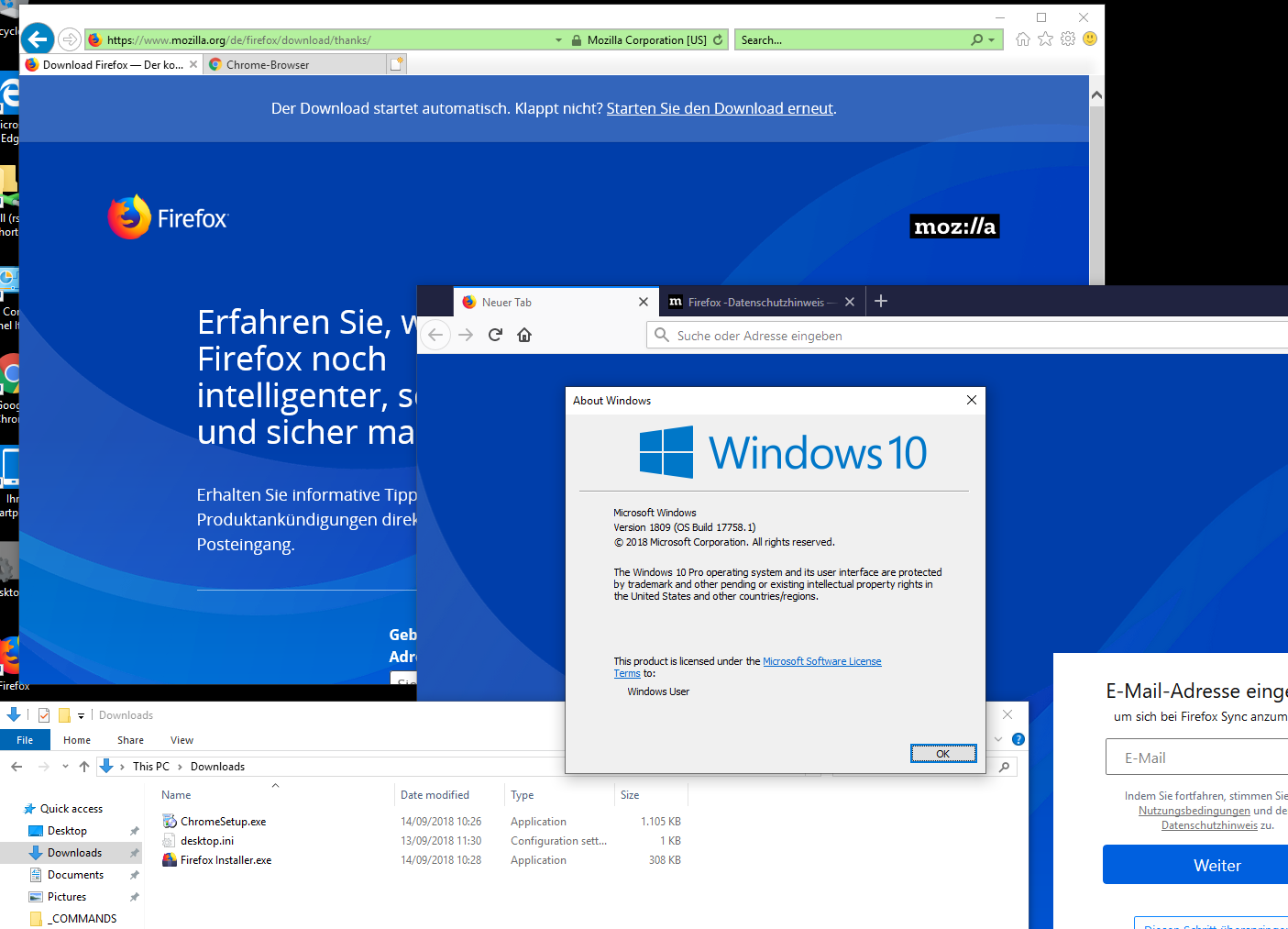Open File menu in Explorer
Viewport: 1288px width, 929px height.
point(25,740)
